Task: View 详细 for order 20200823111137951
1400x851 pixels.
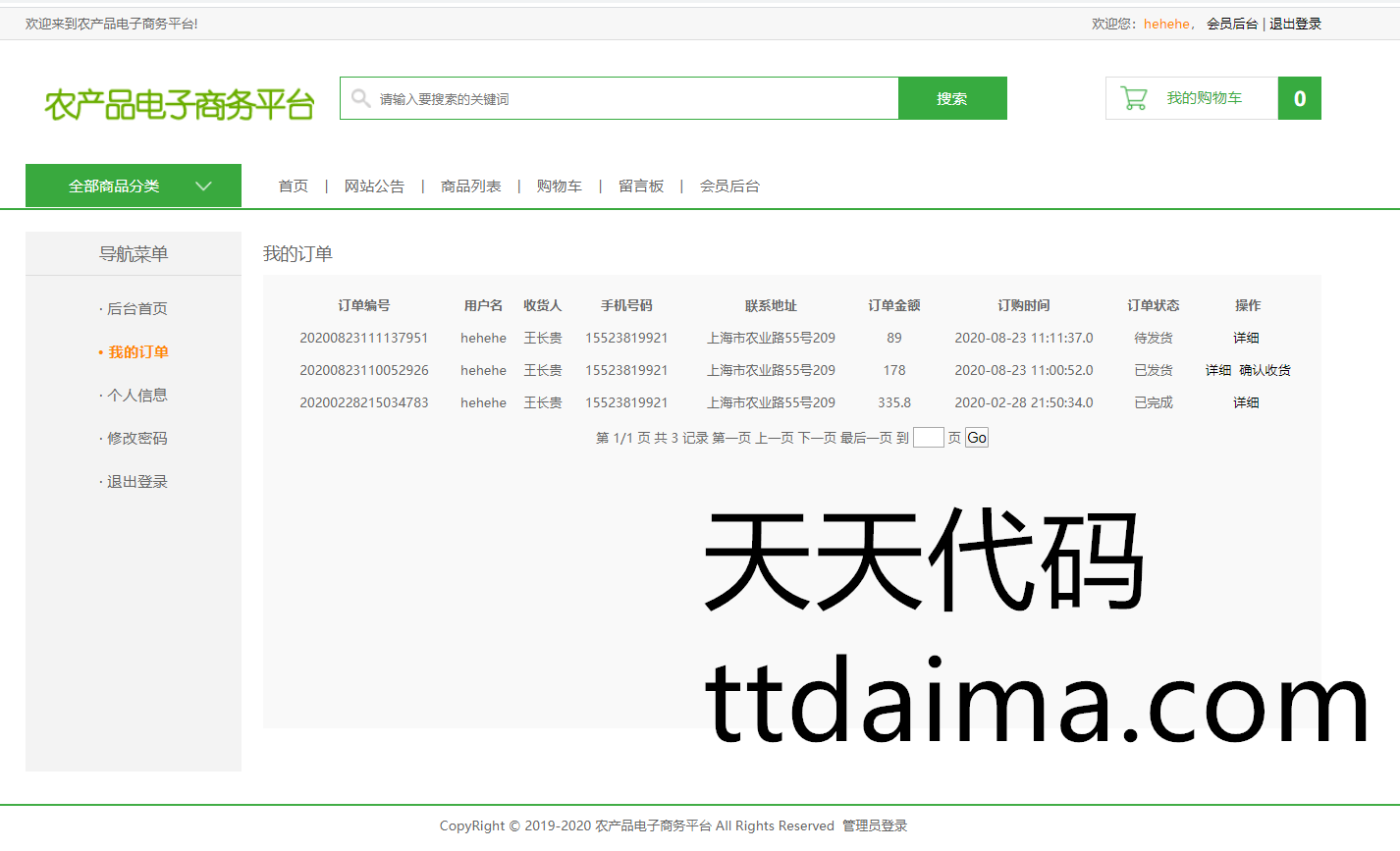Action: (1246, 338)
